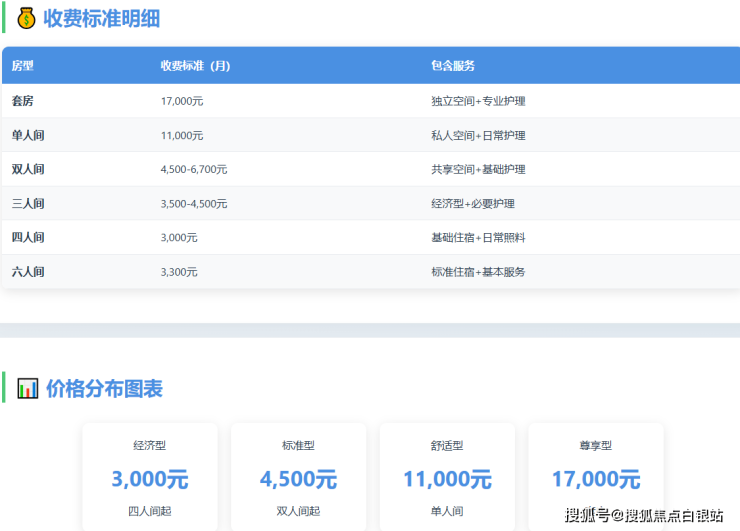Screen dimensions: 740x531
Task: Select the 四人间 row label
Action: (28, 237)
